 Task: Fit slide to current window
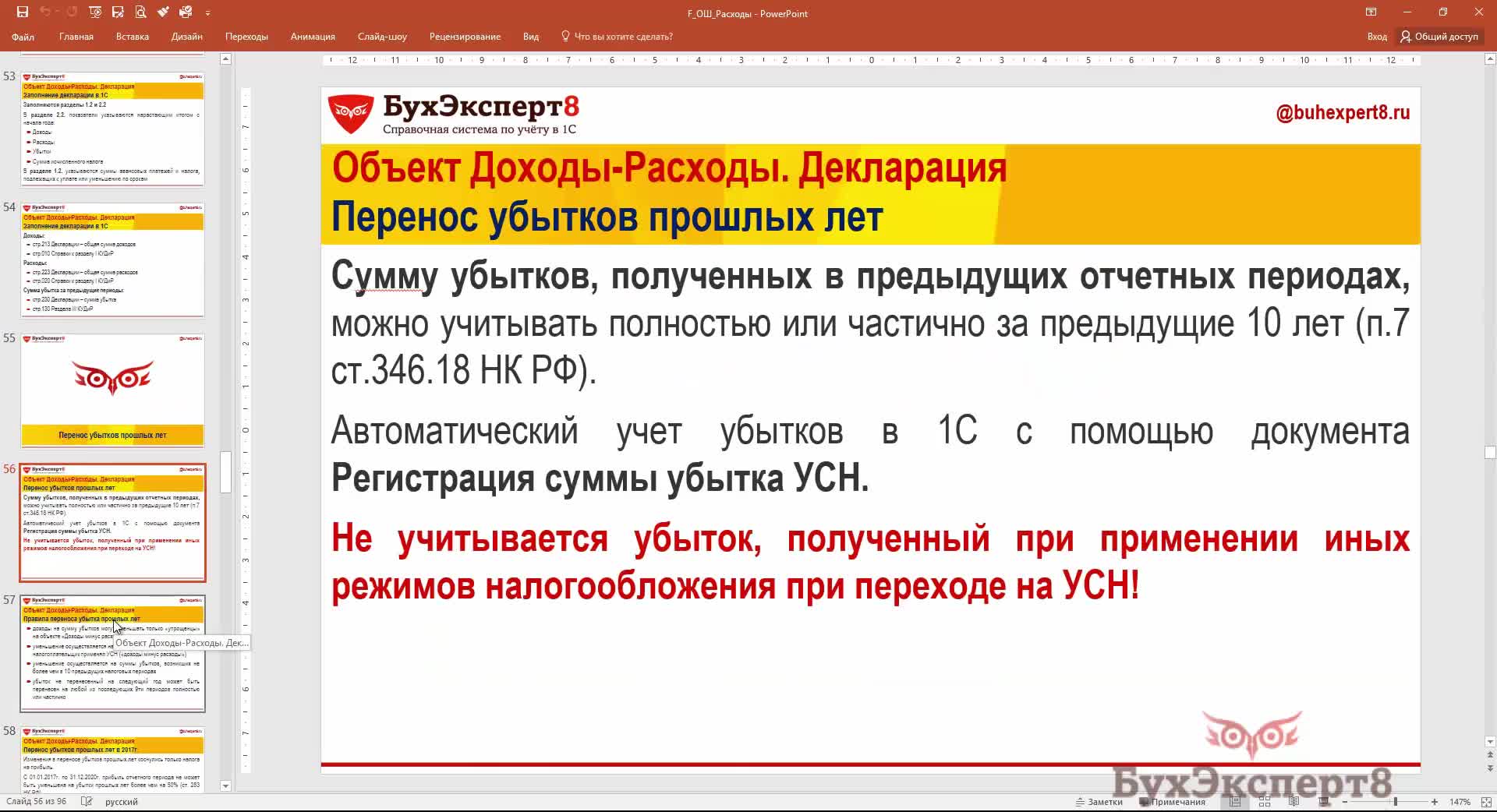pos(1483,801)
